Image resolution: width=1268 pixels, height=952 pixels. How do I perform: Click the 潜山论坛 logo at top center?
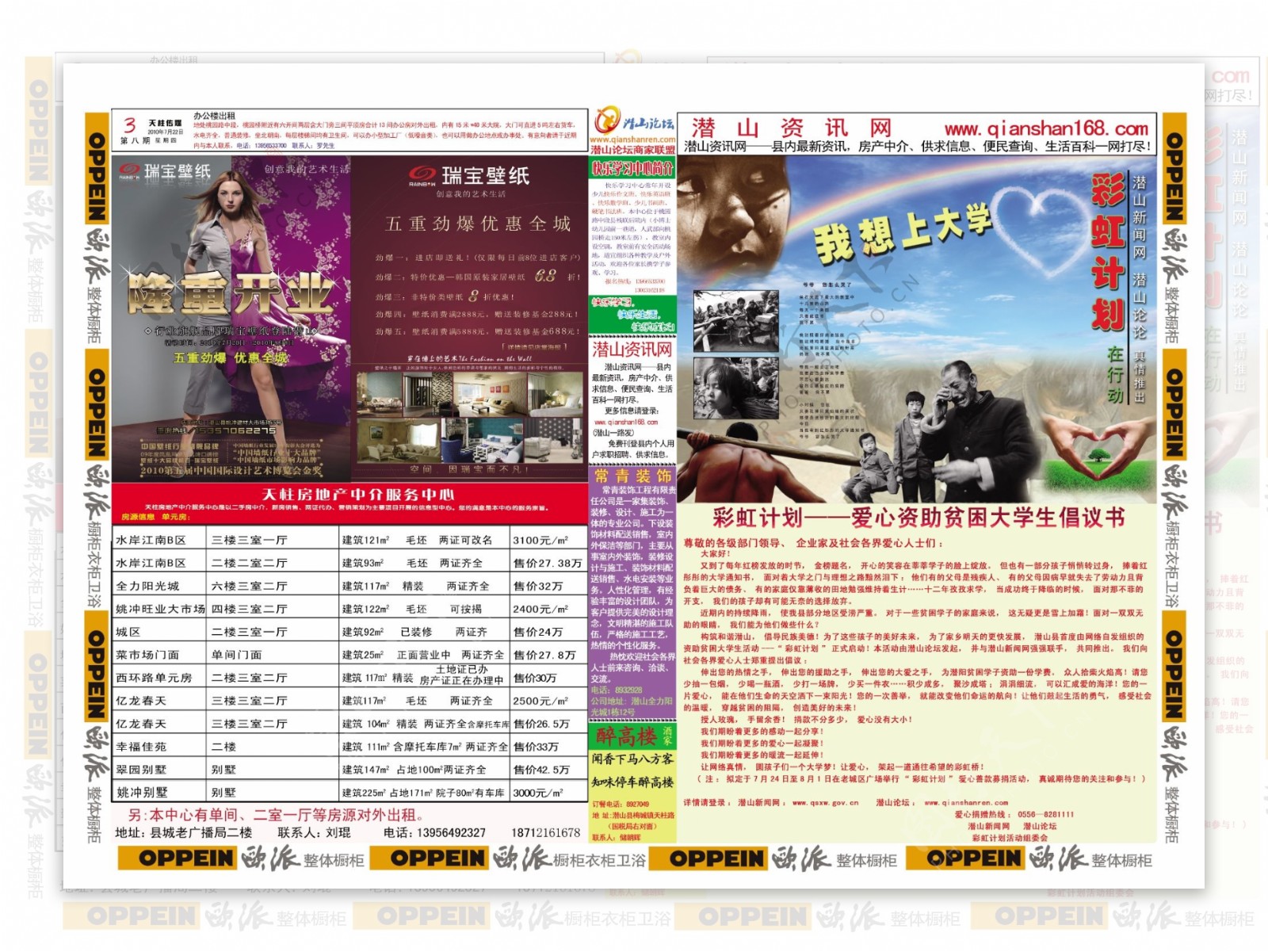click(633, 122)
